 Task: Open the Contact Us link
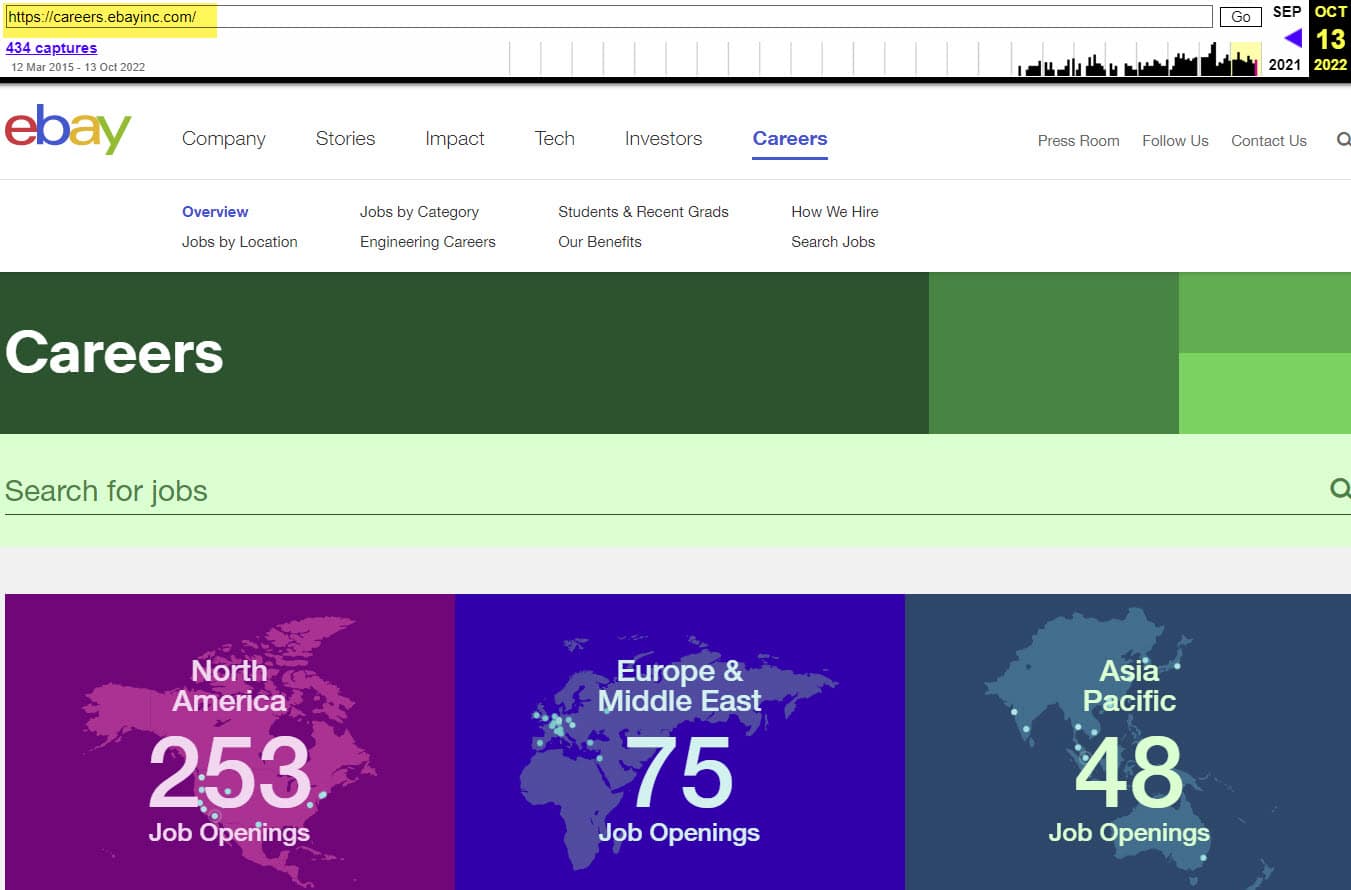tap(1269, 141)
